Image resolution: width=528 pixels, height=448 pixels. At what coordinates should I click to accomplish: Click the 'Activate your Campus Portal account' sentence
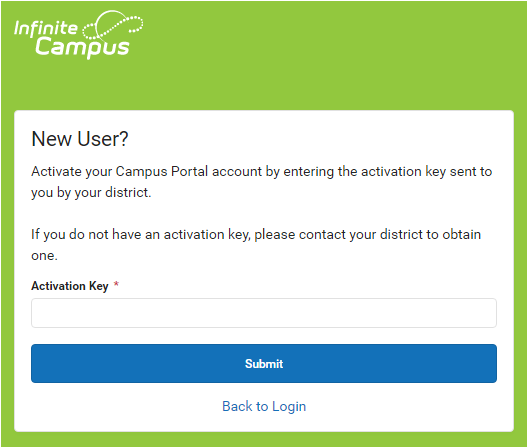[x=262, y=182]
